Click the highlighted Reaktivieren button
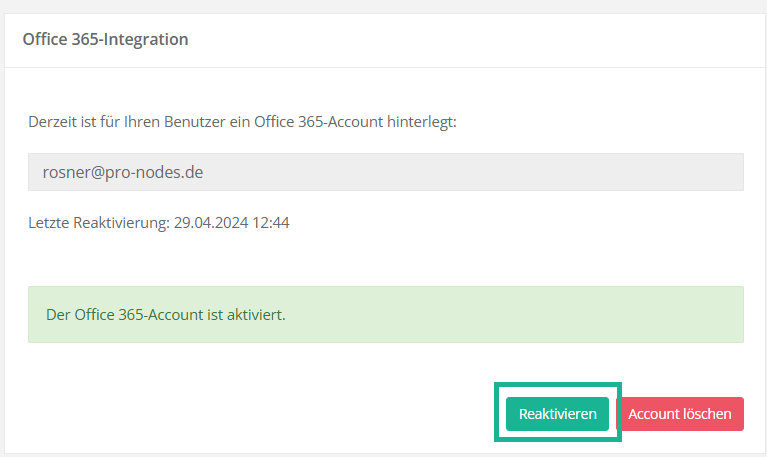This screenshot has height=457, width=767. [557, 414]
